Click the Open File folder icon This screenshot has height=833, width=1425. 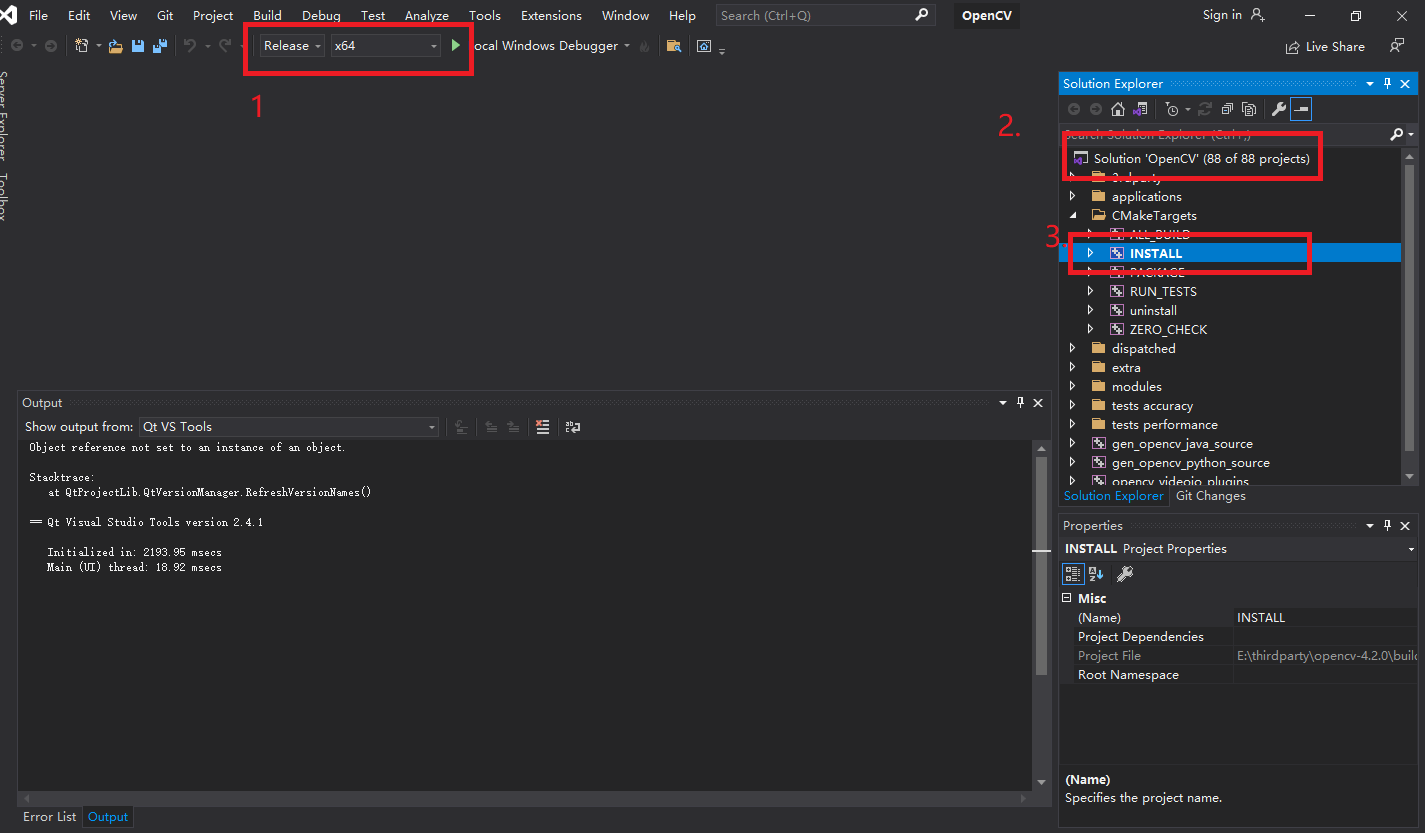[x=116, y=46]
